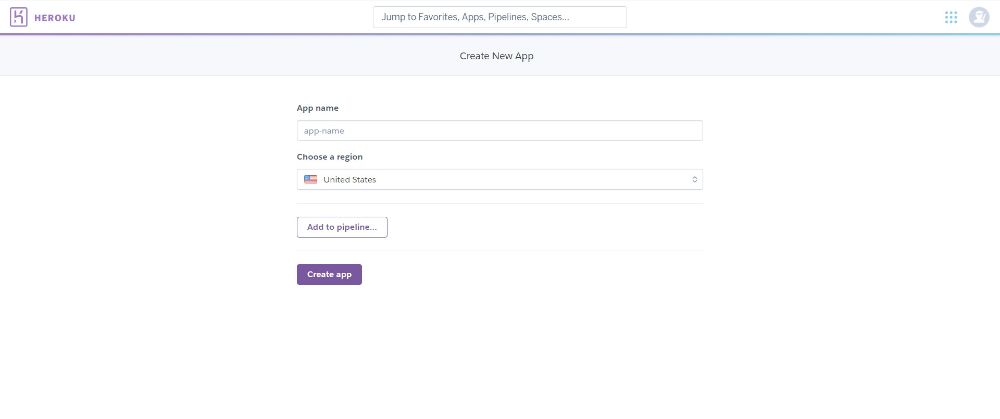The width and height of the screenshot is (1000, 419).
Task: Click the Create New App heading
Action: pyautogui.click(x=496, y=56)
